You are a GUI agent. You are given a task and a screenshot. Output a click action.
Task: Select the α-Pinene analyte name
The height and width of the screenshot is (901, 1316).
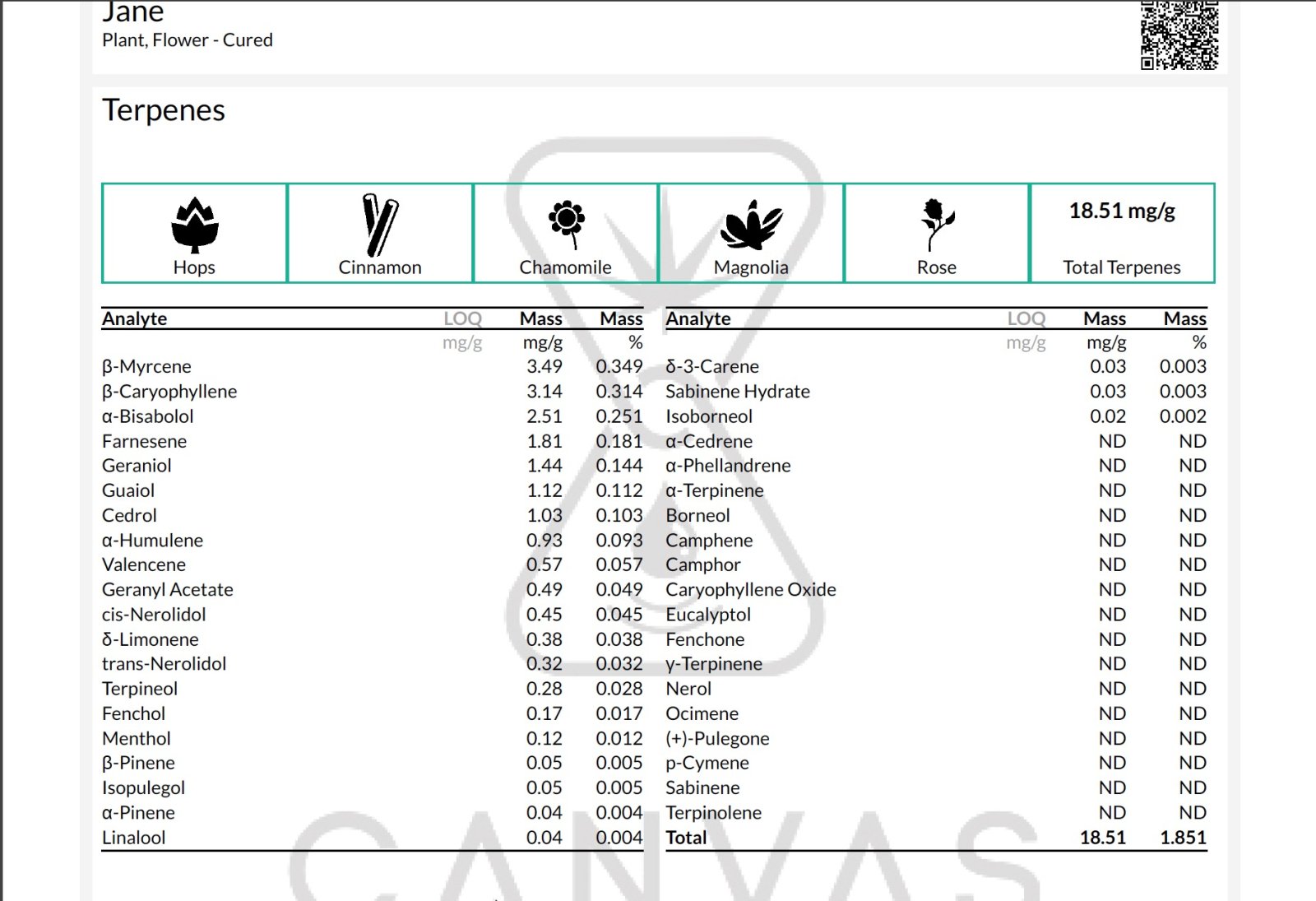138,813
